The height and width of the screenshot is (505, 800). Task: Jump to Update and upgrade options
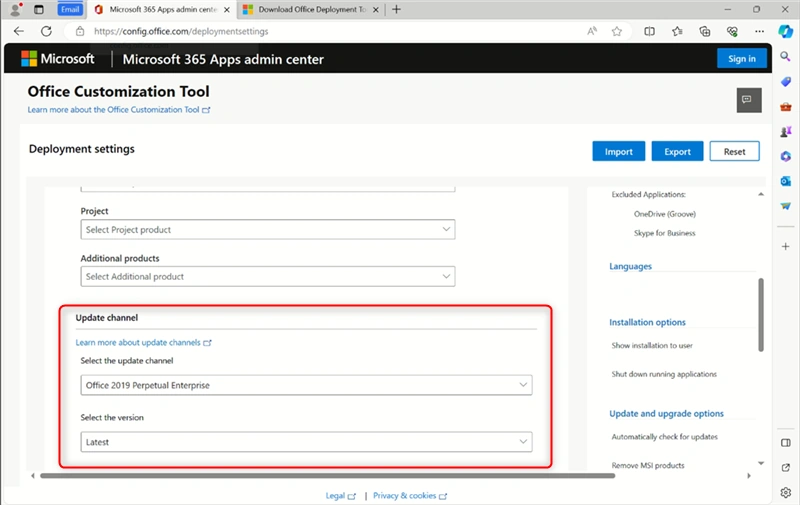point(666,414)
